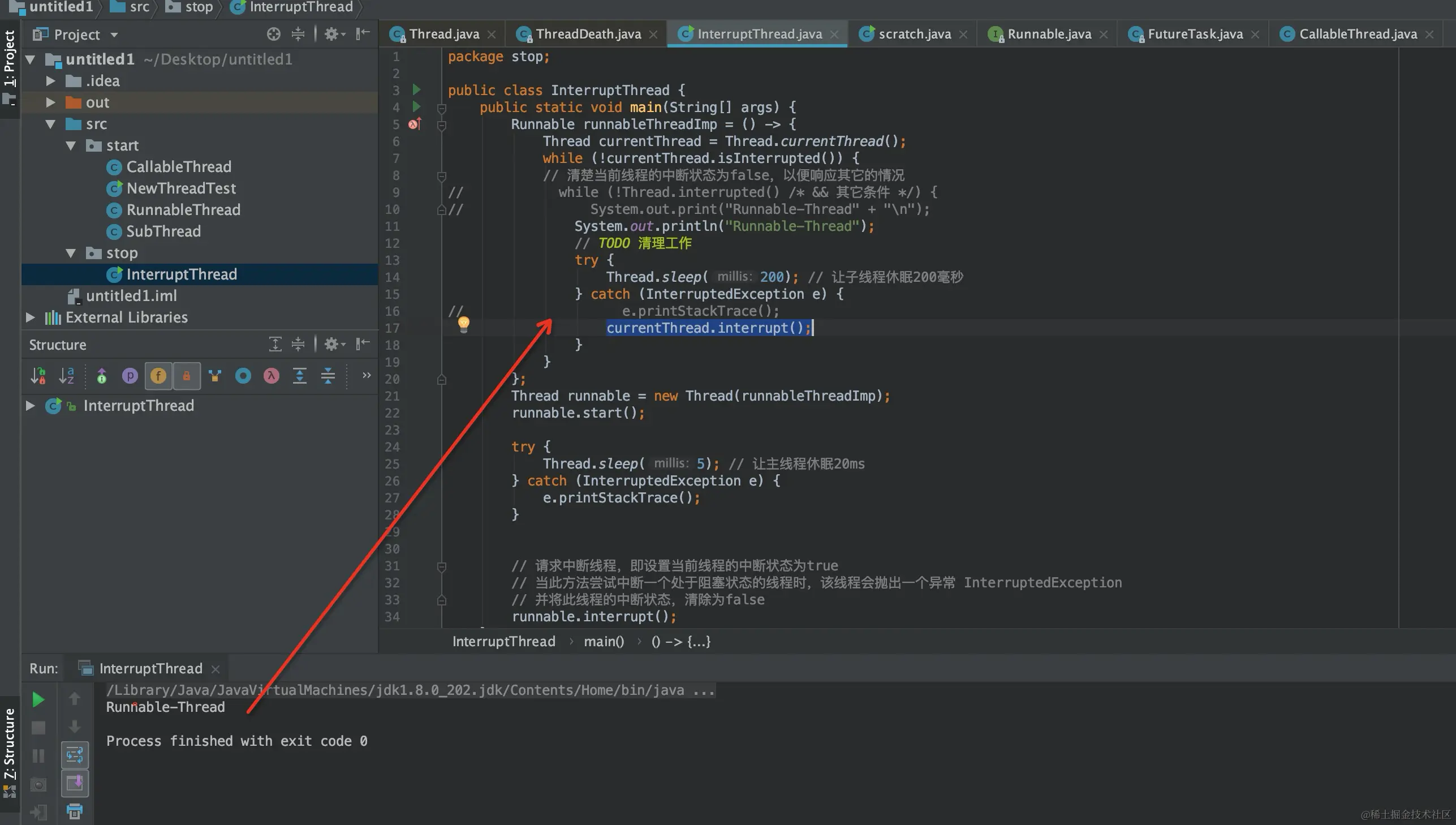The width and height of the screenshot is (1456, 825).
Task: Click the show anonymous classes blue circle icon
Action: coord(243,376)
